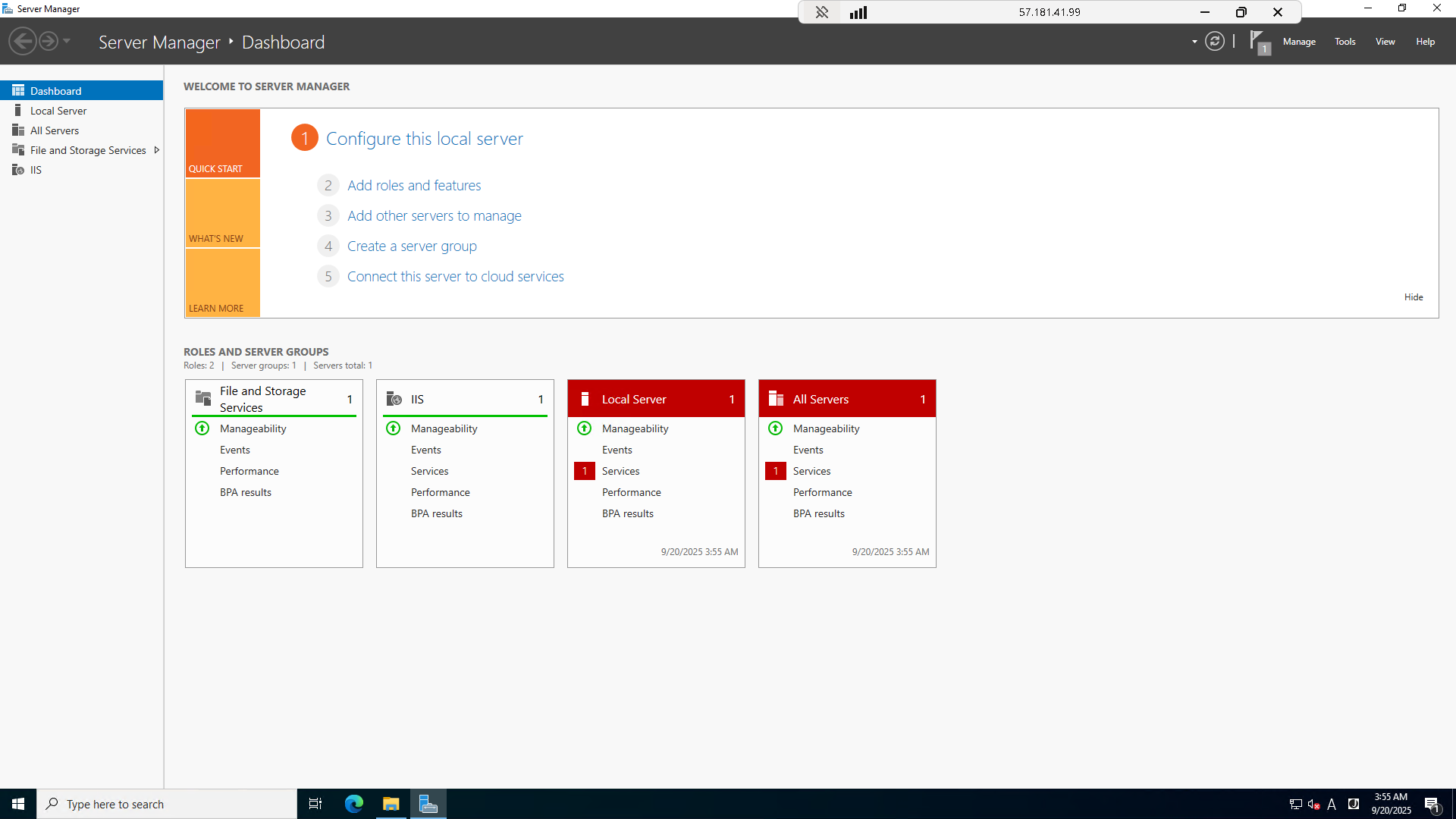1456x819 pixels.
Task: Open File Explorer from the taskbar
Action: (391, 804)
